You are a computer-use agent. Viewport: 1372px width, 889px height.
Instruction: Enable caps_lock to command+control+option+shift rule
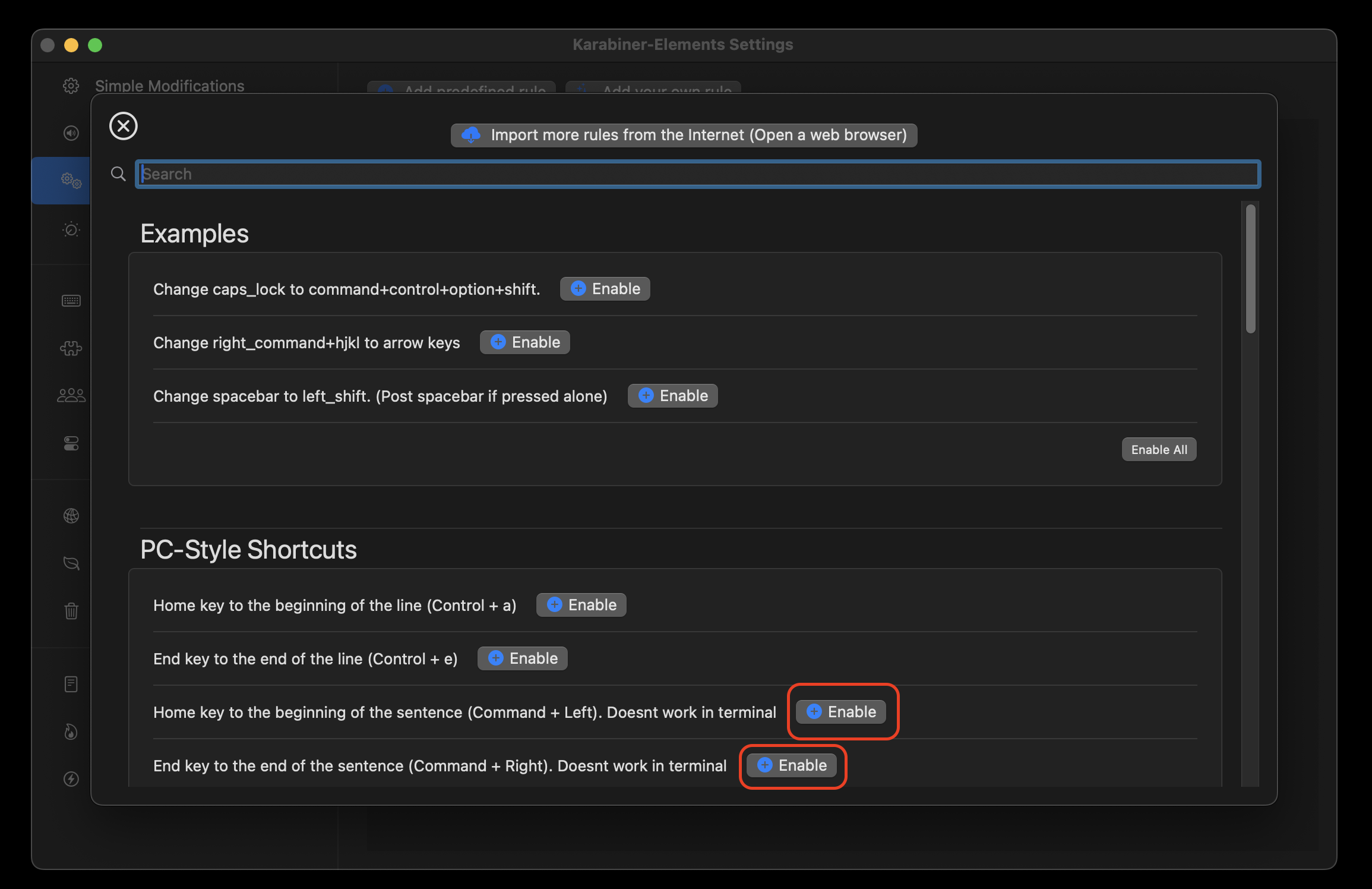(x=605, y=289)
